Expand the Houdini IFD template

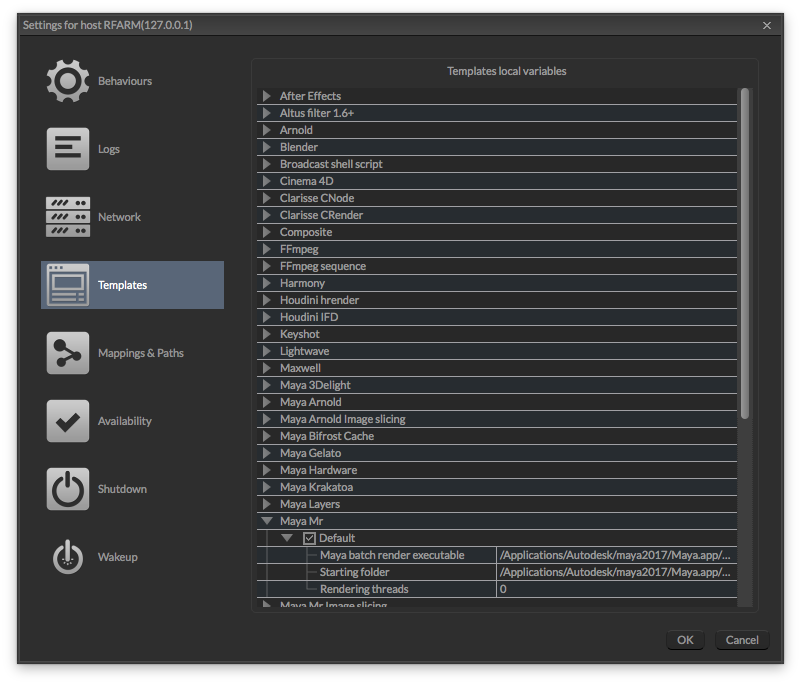point(266,317)
